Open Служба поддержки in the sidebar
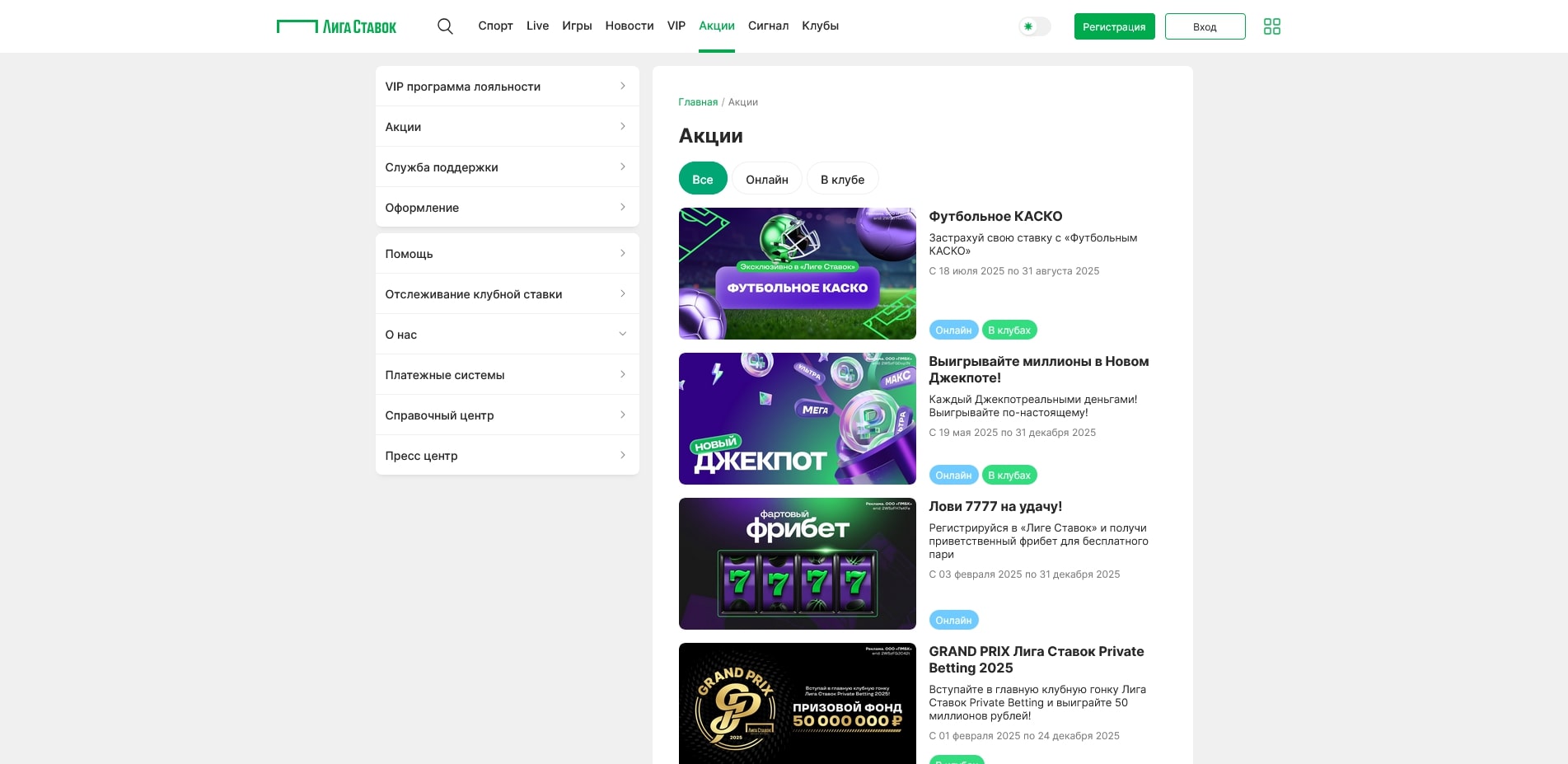The image size is (1568, 764). coord(507,167)
